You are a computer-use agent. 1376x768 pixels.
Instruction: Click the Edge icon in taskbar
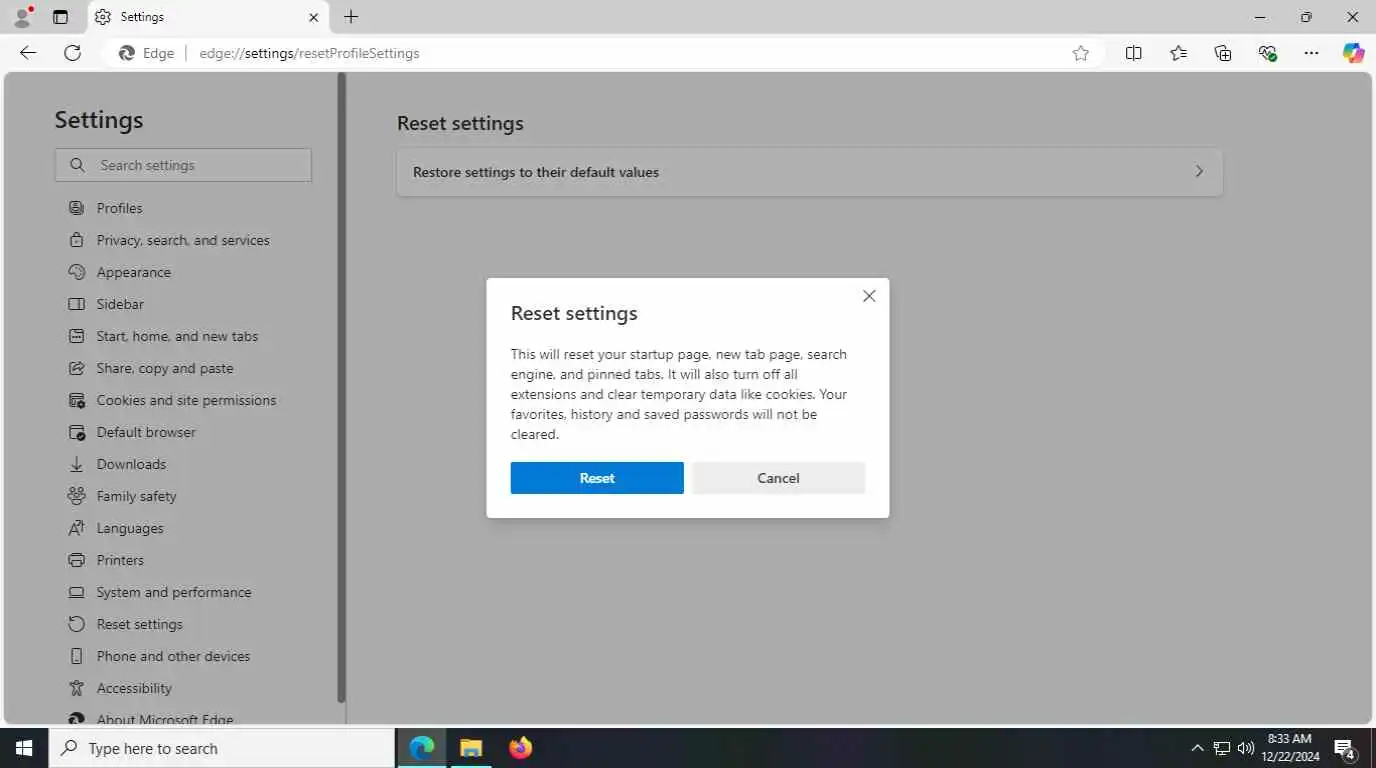pos(422,748)
